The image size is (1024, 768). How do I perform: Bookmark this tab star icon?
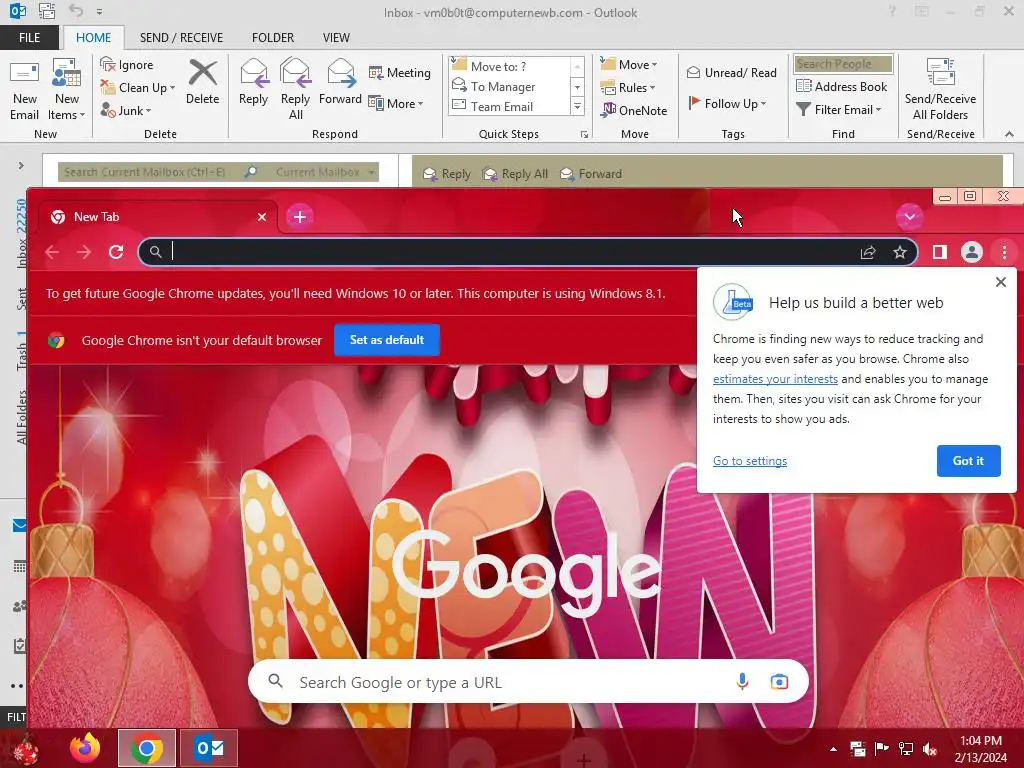tap(900, 252)
